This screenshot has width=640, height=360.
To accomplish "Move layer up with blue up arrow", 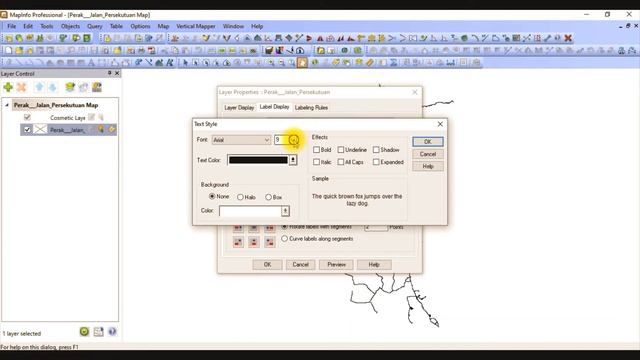I will pyautogui.click(x=39, y=87).
